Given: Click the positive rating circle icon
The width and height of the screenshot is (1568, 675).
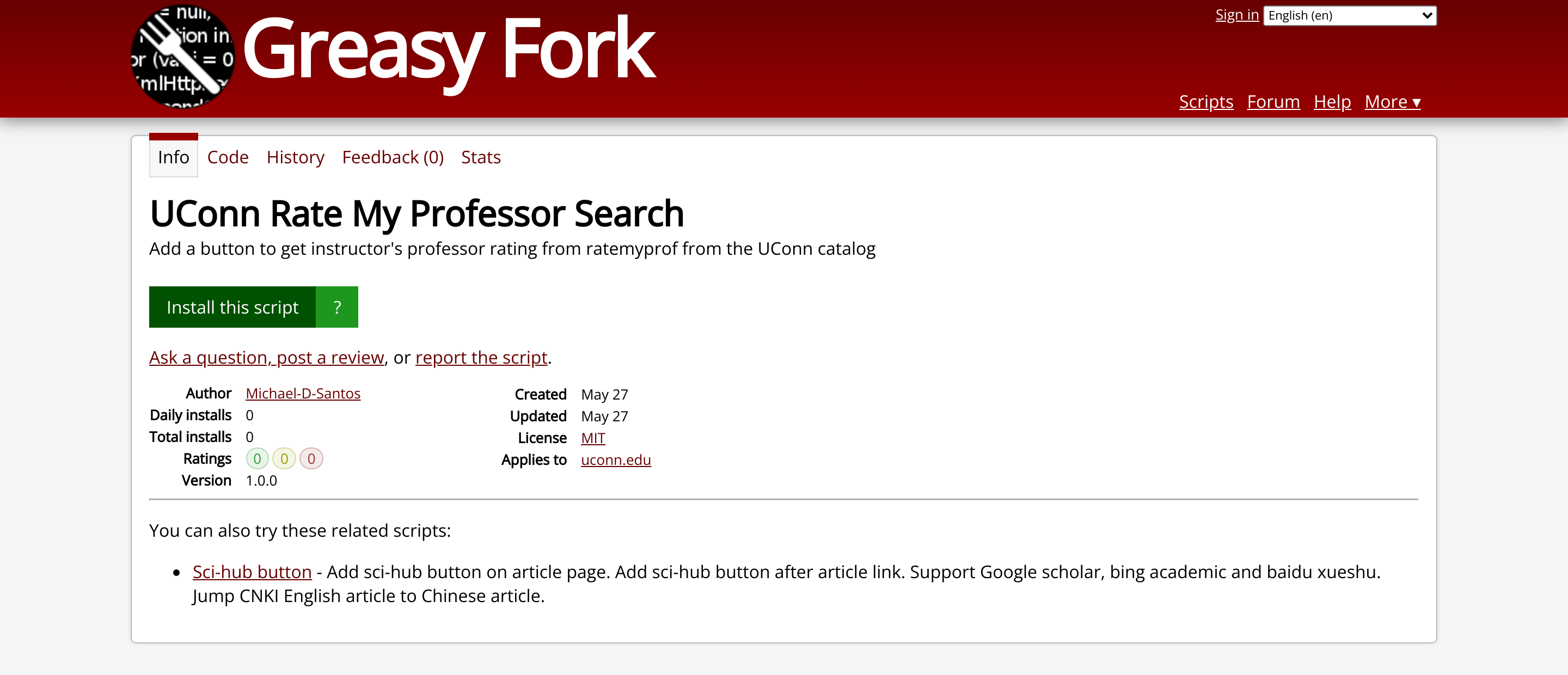Looking at the screenshot, I should click(x=258, y=459).
